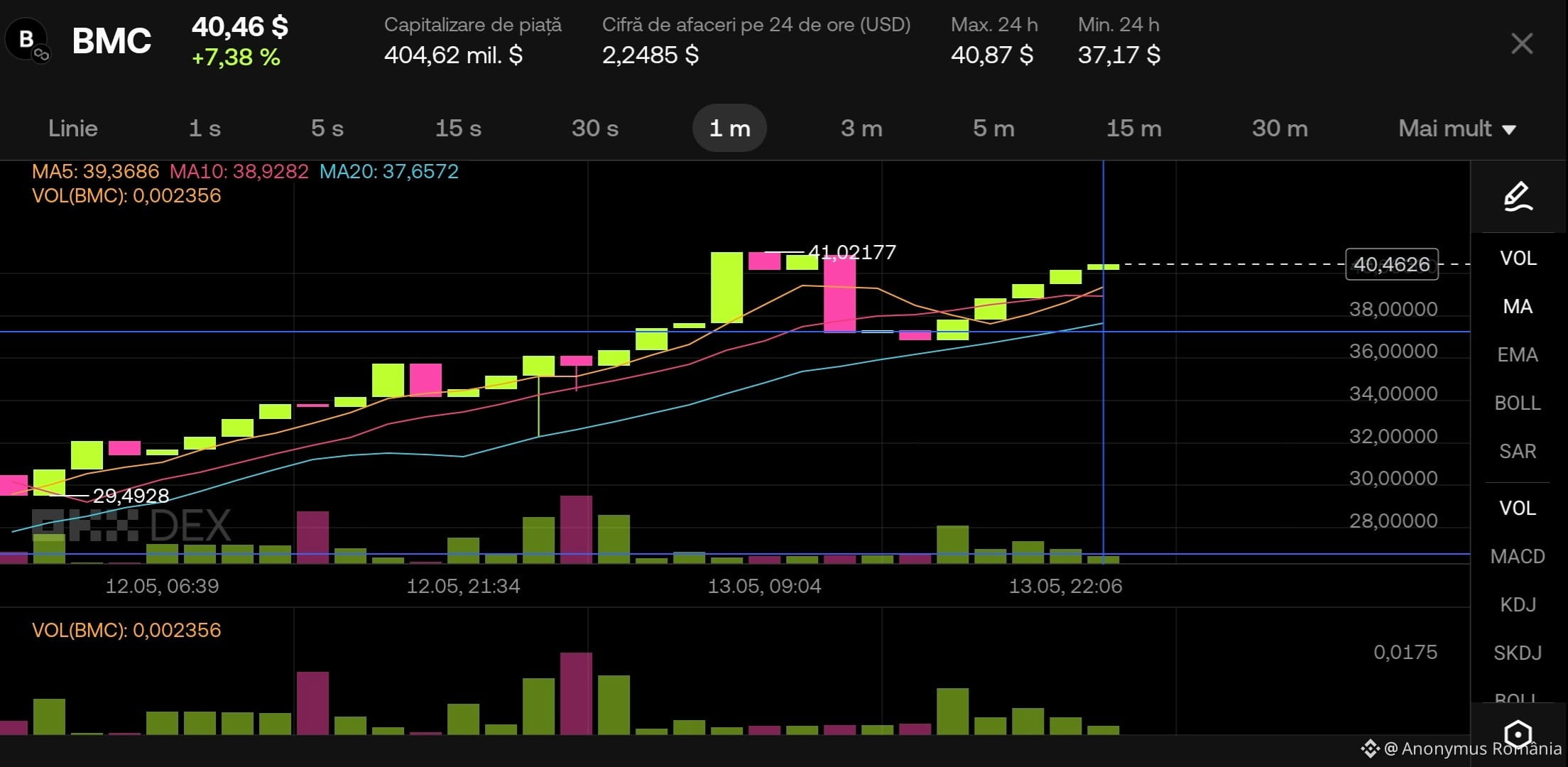Click the lower panel VOL(BMC) legend
The image size is (1568, 767).
click(126, 631)
